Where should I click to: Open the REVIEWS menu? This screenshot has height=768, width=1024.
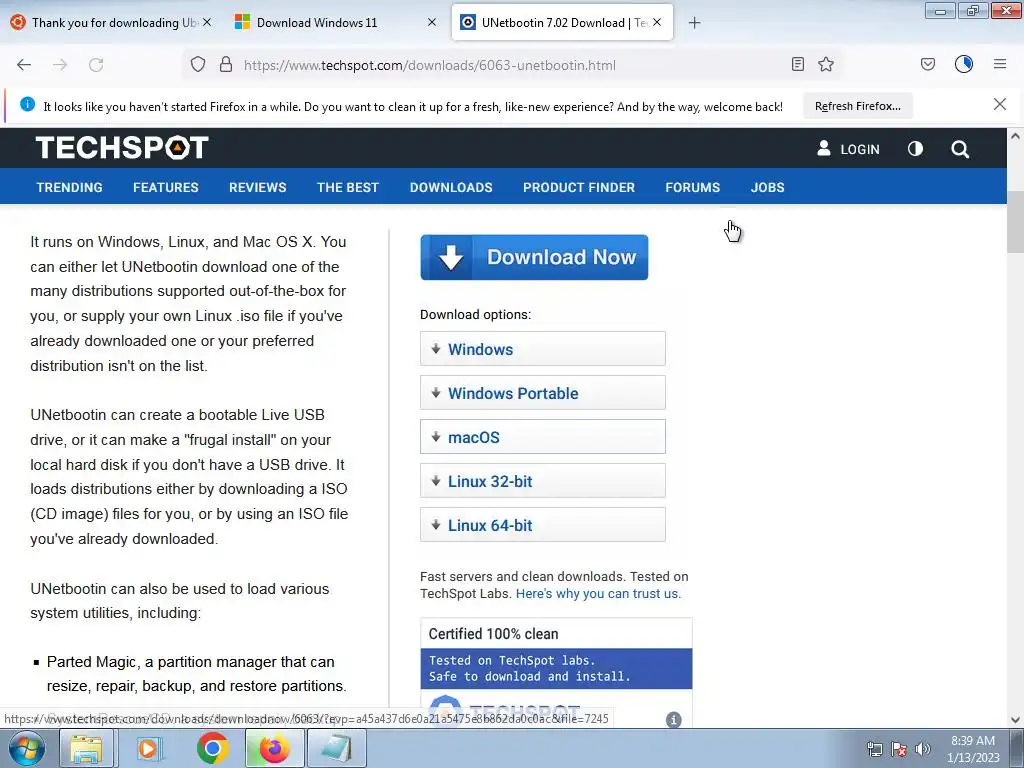[257, 187]
